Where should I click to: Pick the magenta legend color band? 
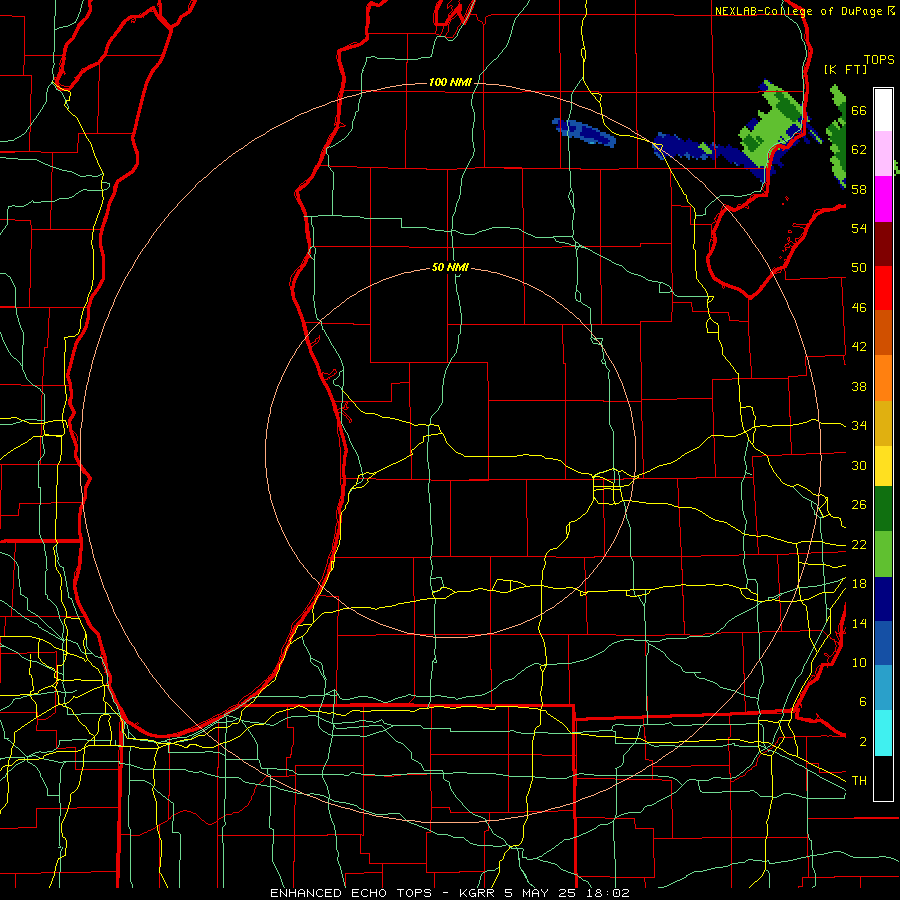click(883, 199)
